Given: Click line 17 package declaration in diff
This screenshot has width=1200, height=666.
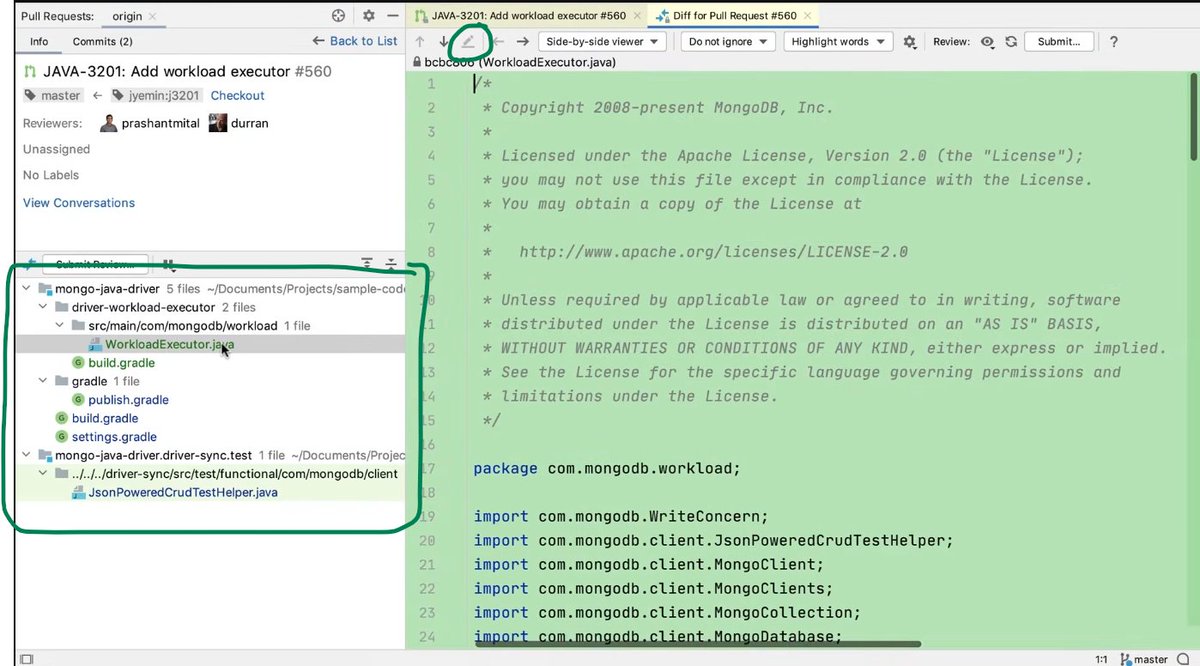Looking at the screenshot, I should pos(607,468).
